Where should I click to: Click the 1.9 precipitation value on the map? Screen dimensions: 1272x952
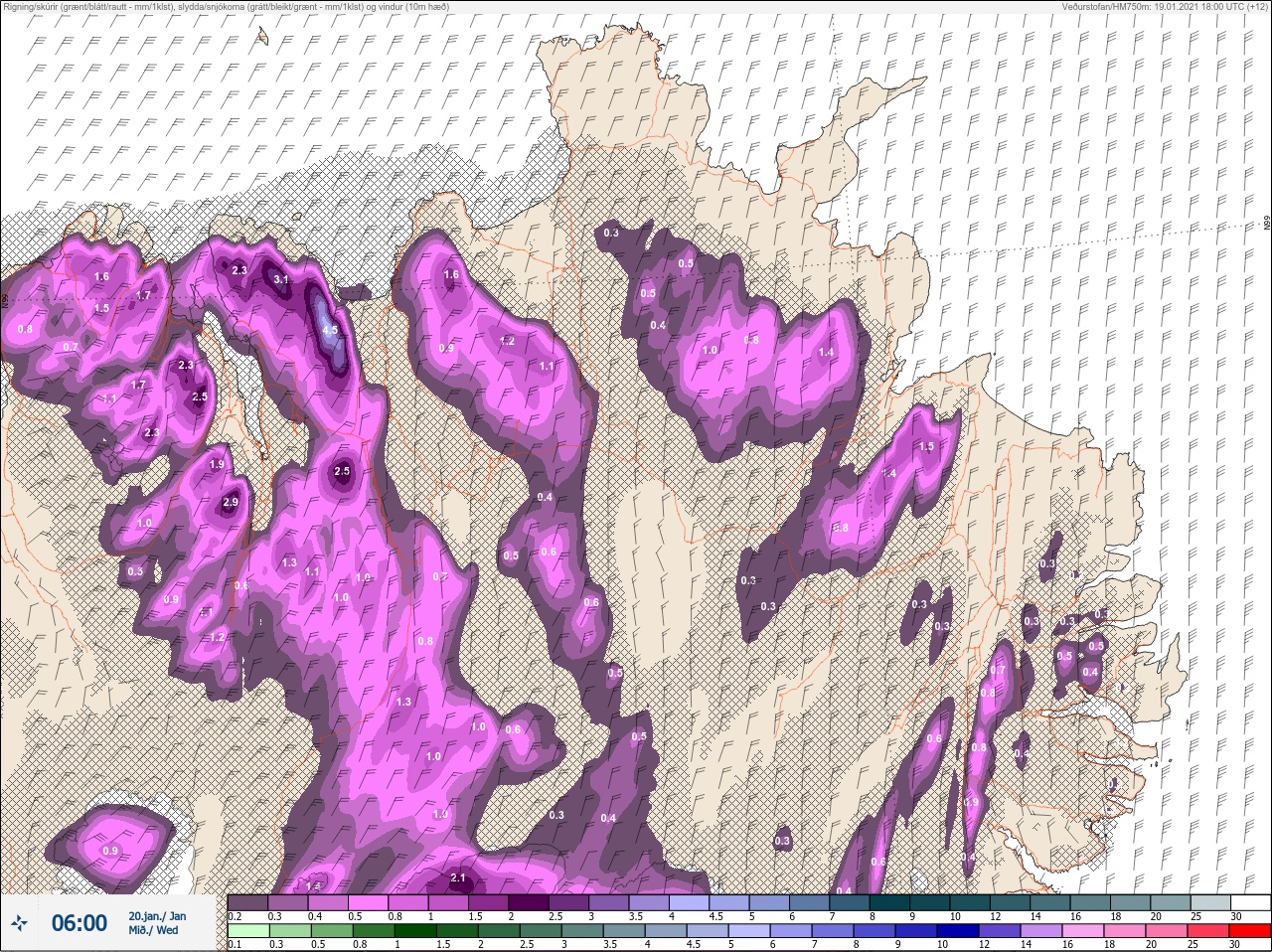[x=217, y=465]
